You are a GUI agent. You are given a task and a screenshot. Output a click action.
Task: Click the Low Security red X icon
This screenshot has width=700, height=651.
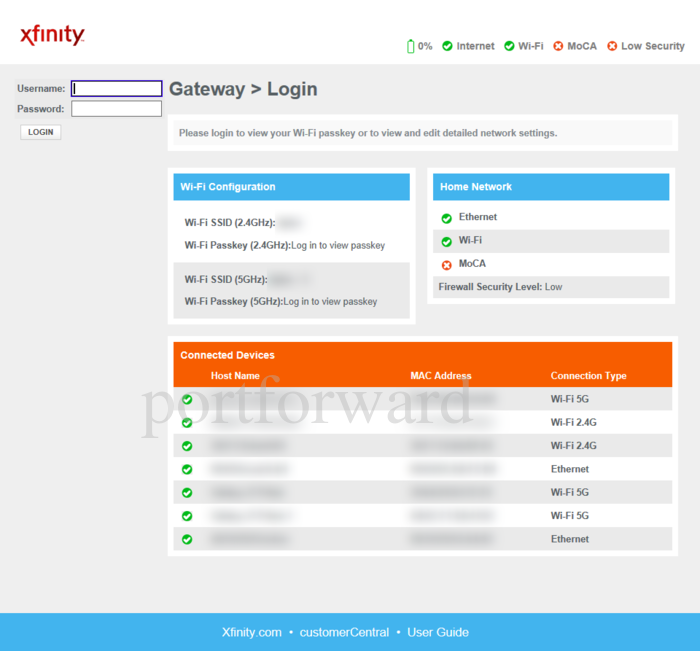(x=612, y=46)
